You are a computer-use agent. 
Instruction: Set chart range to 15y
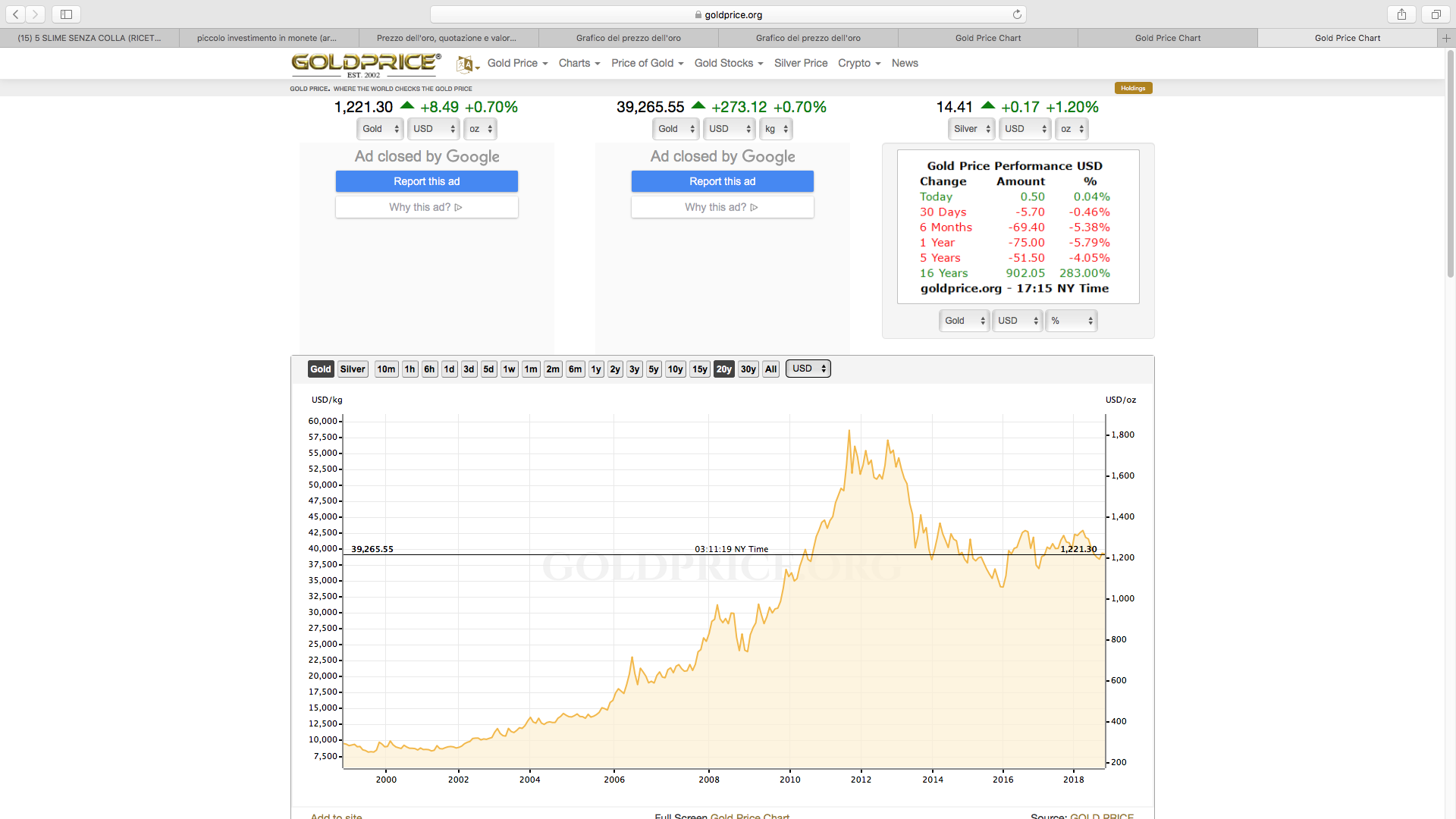pos(700,369)
